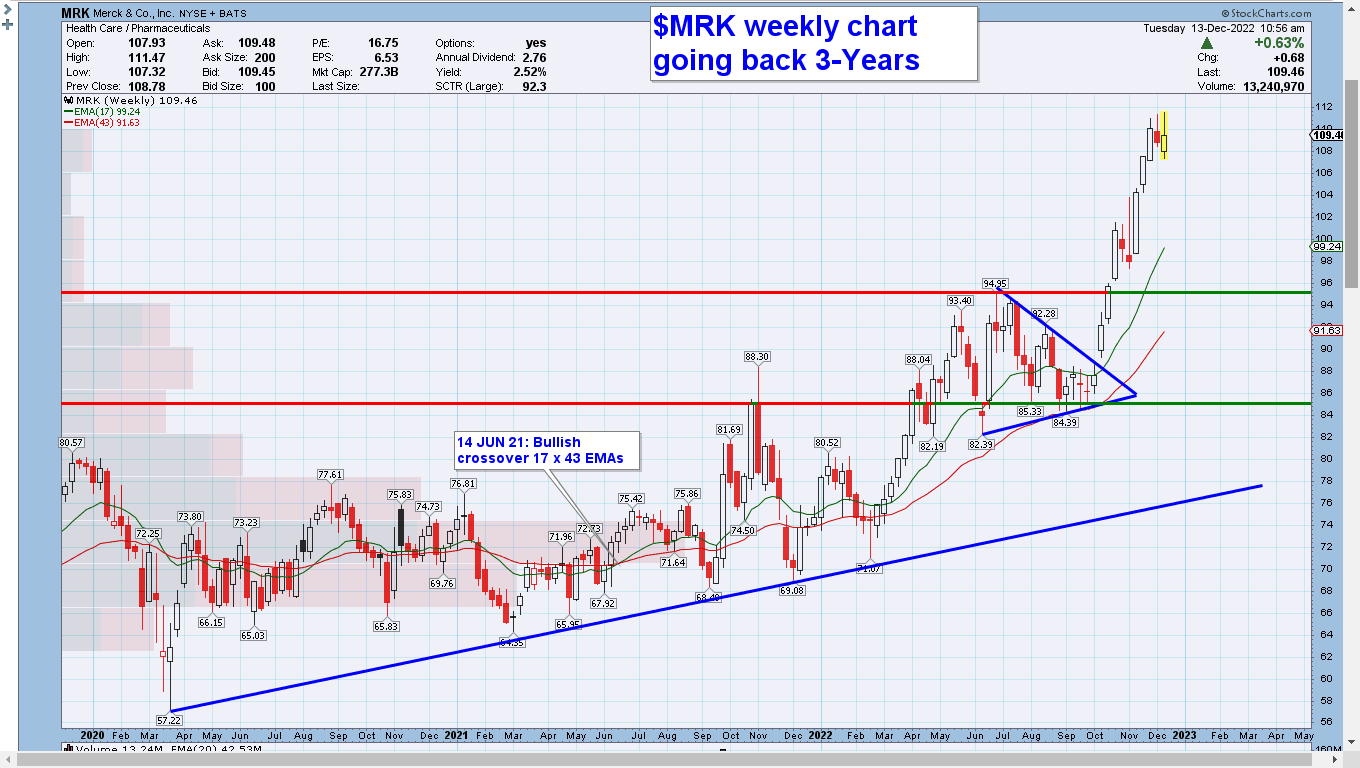Click the date Tuesday 13-Dec-2022
The width and height of the screenshot is (1360, 768).
tap(1199, 29)
